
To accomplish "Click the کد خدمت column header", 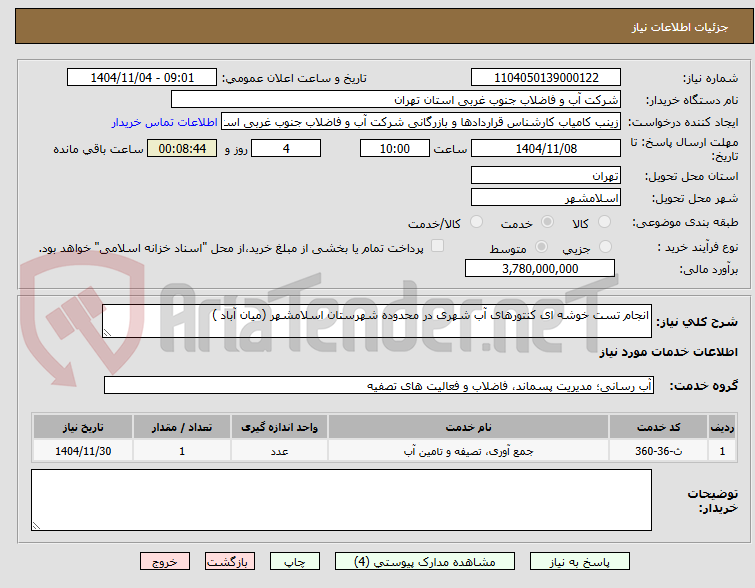I will [x=658, y=427].
